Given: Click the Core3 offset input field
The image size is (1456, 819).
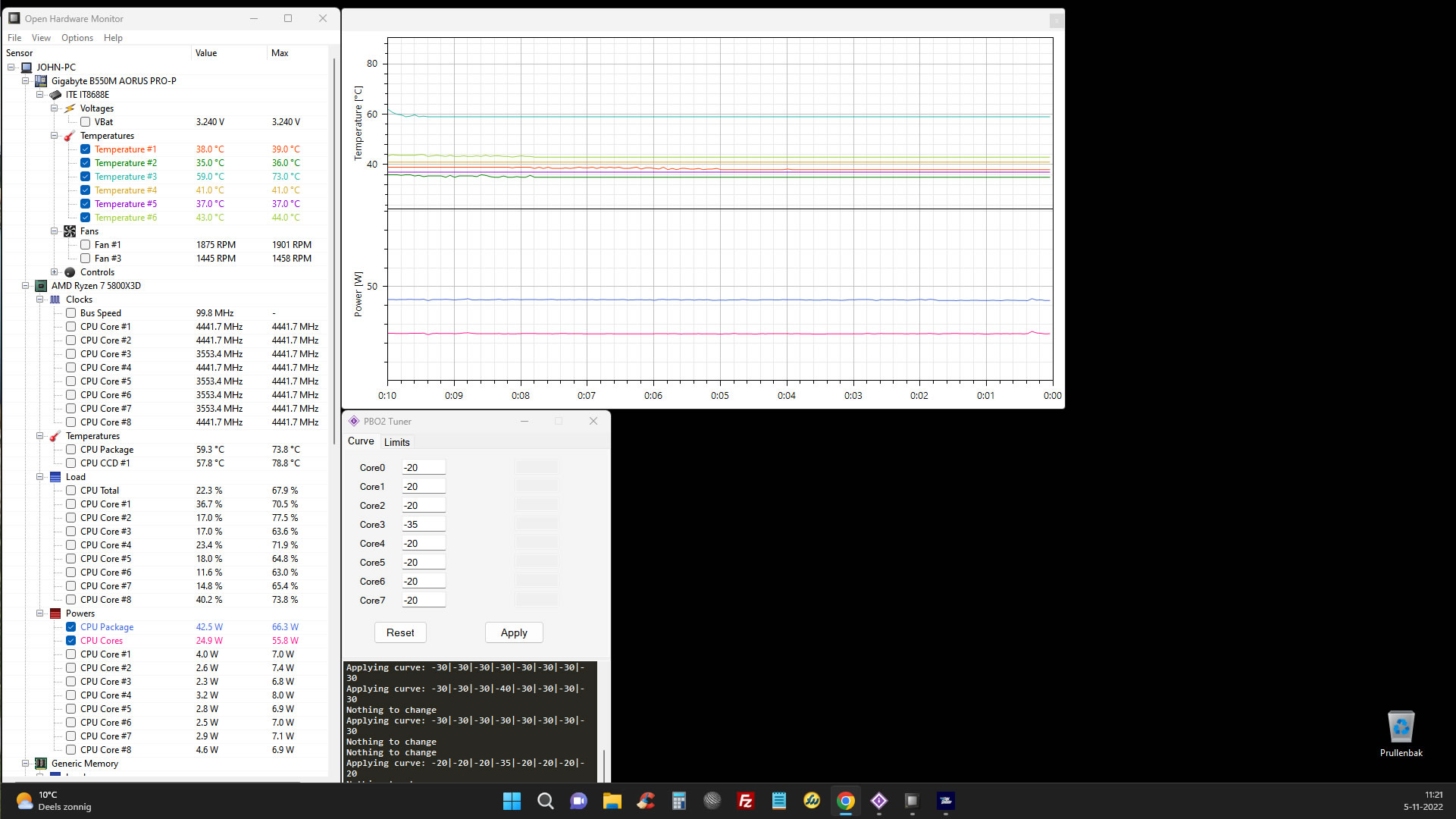Looking at the screenshot, I should point(423,525).
